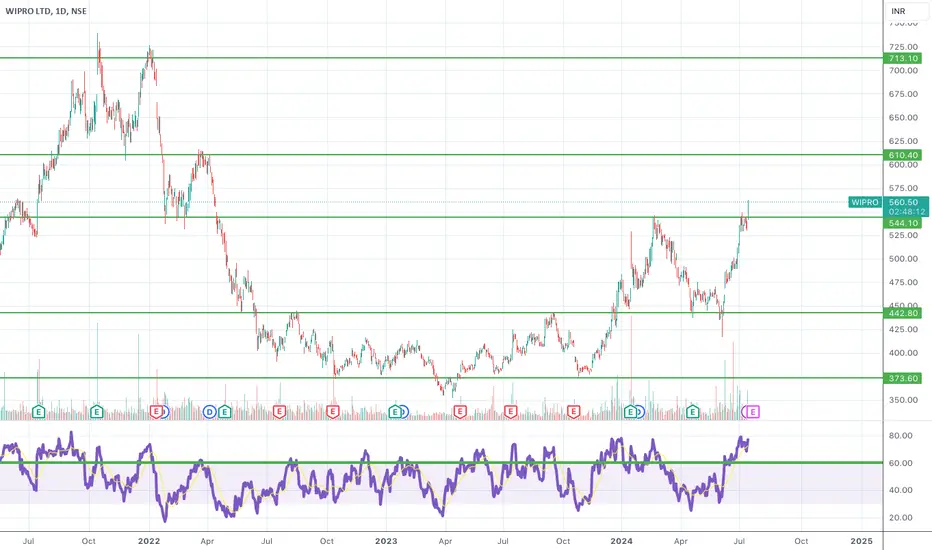The width and height of the screenshot is (932, 550).
Task: Select the 713.10 horizontal line price label
Action: click(x=903, y=58)
